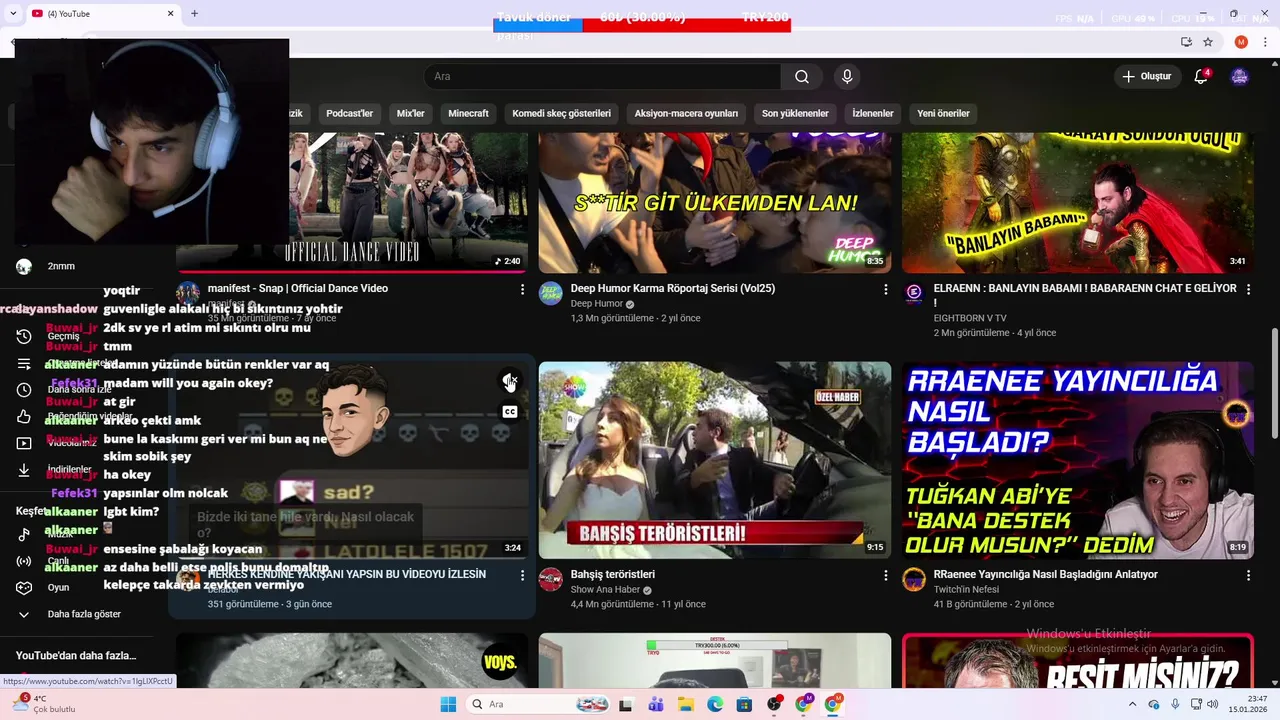Select the Aksiyon-macera oyunları chip
1280x720 pixels.
(x=686, y=113)
